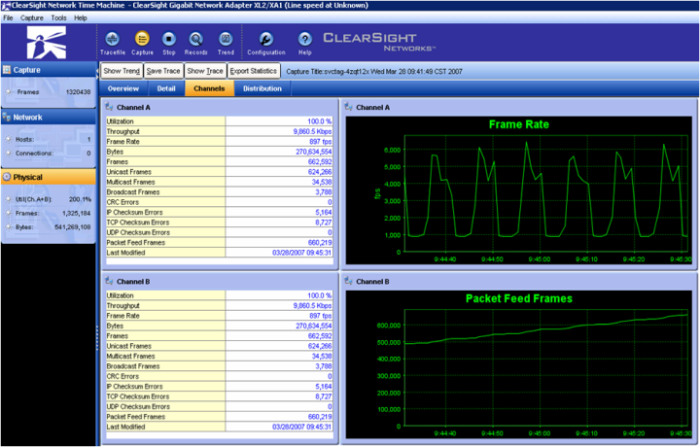Switch to the Detail tab
Viewport: 700px width, 447px height.
coord(166,88)
